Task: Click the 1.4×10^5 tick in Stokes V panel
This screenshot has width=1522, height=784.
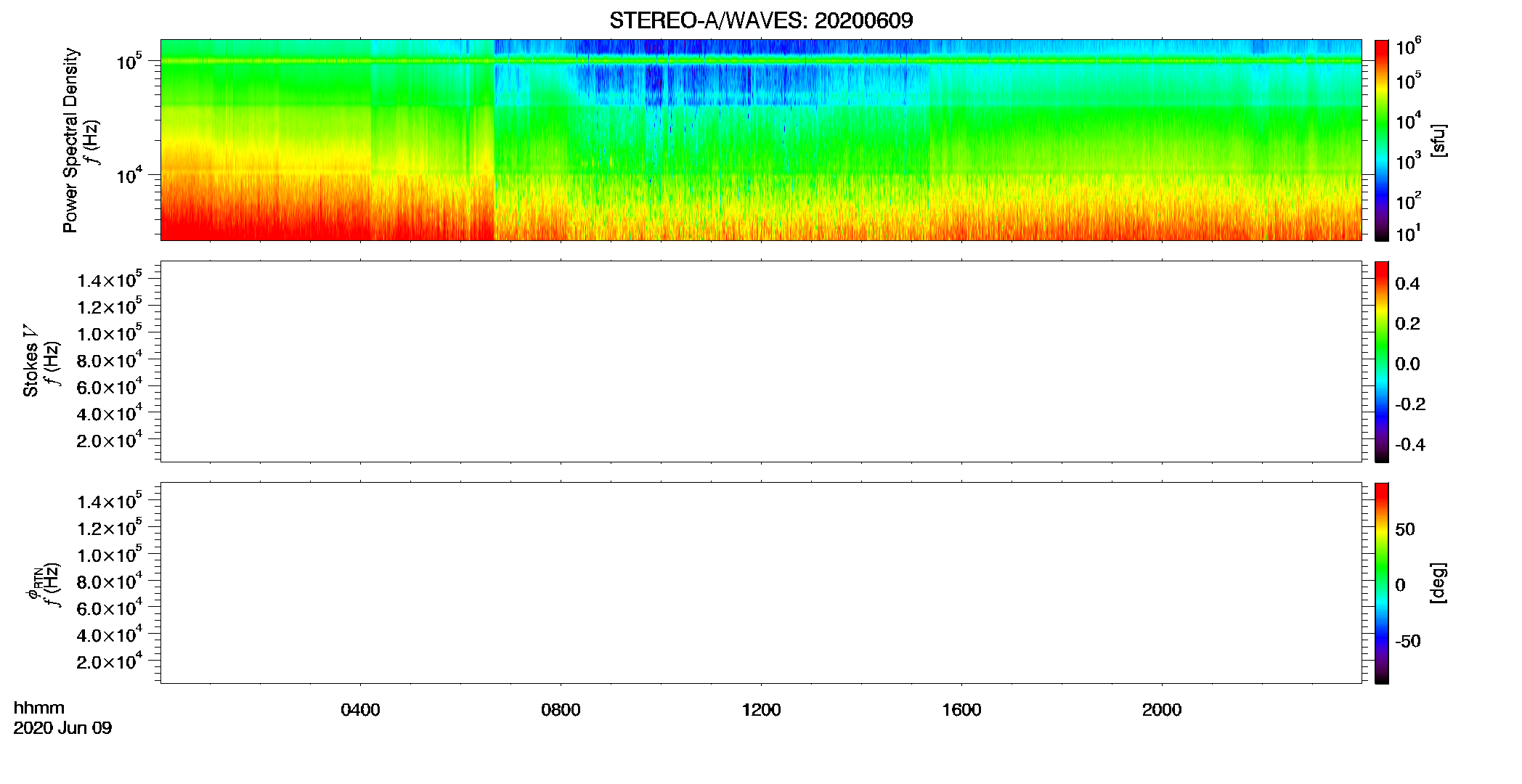Action: tap(110, 279)
